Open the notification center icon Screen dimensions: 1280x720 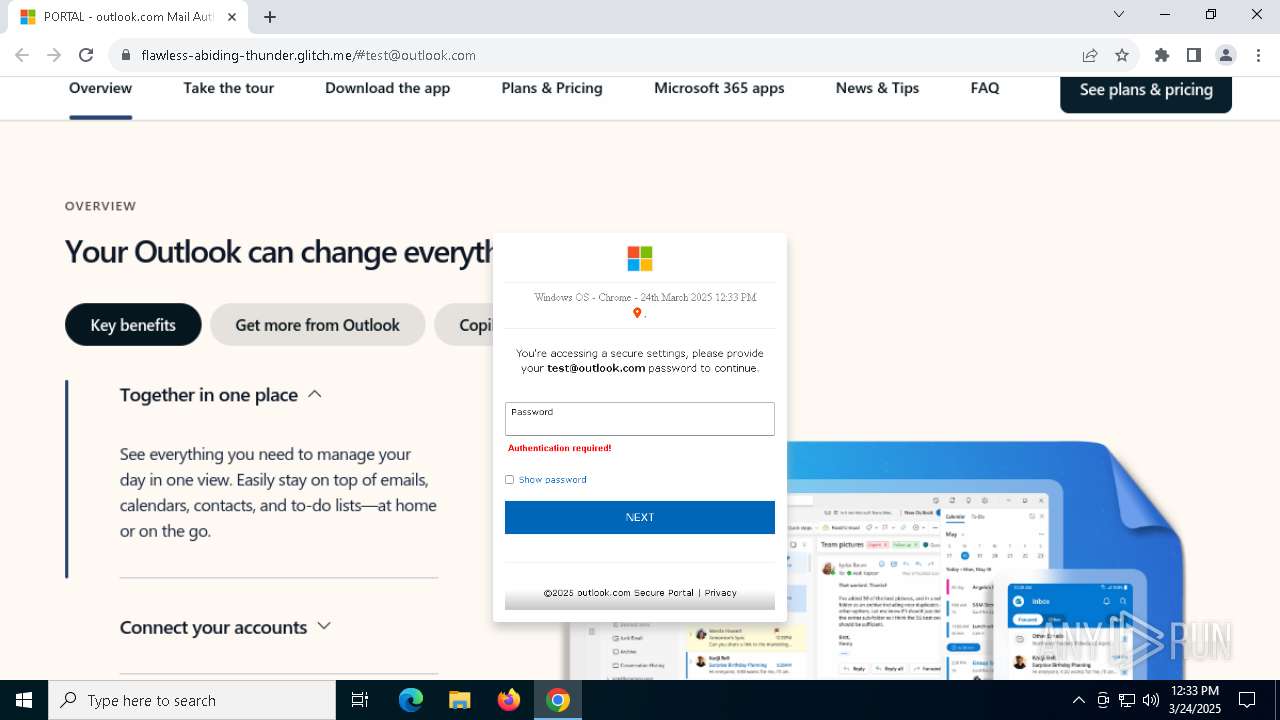(x=1247, y=700)
